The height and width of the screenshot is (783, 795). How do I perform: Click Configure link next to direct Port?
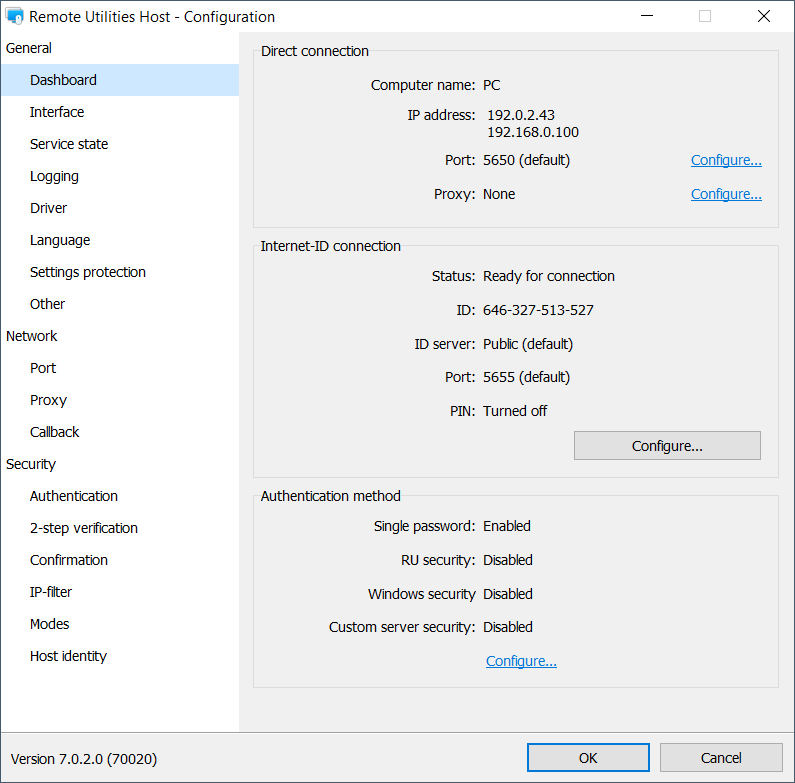coord(726,160)
